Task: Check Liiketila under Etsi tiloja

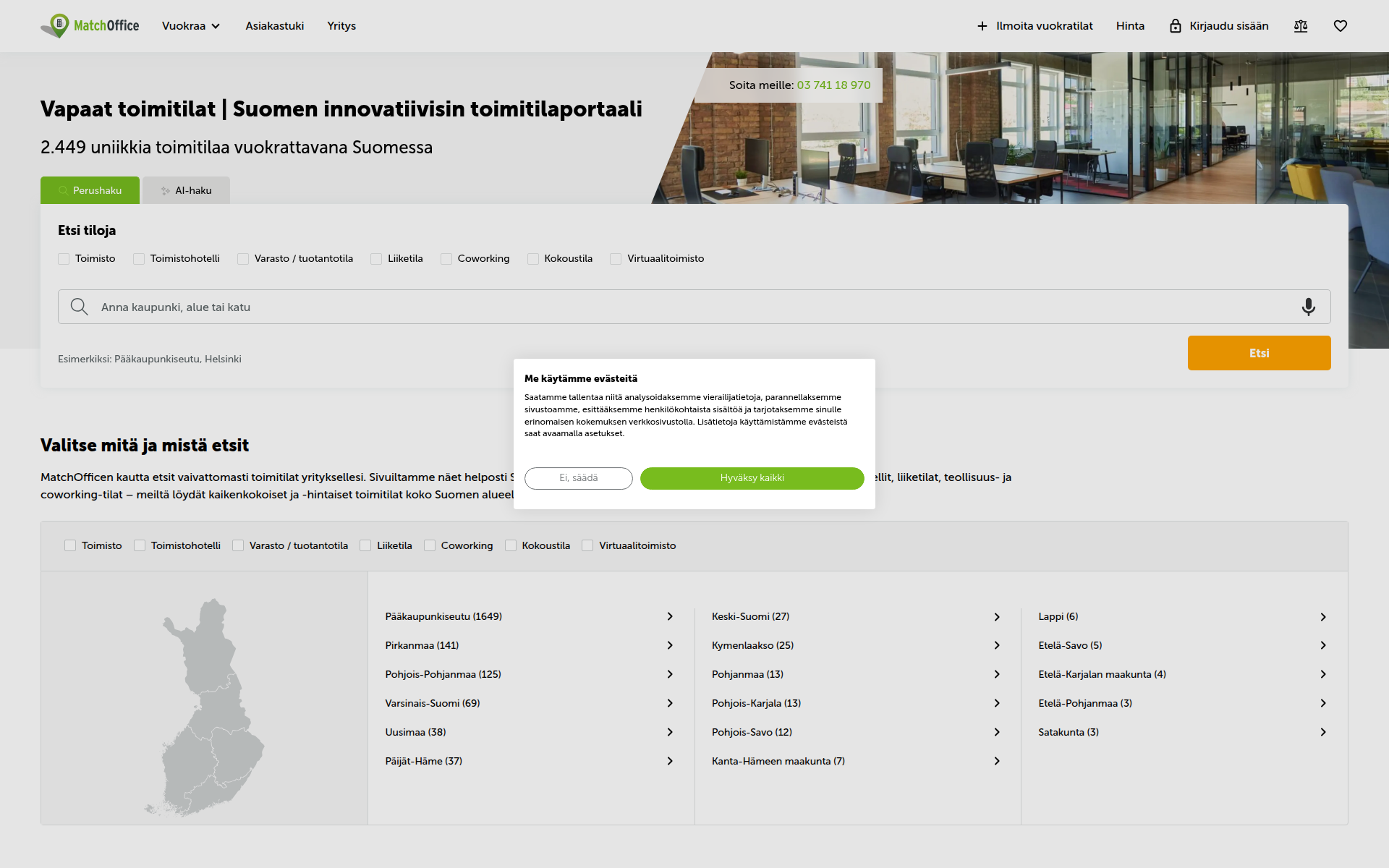Action: 376,259
